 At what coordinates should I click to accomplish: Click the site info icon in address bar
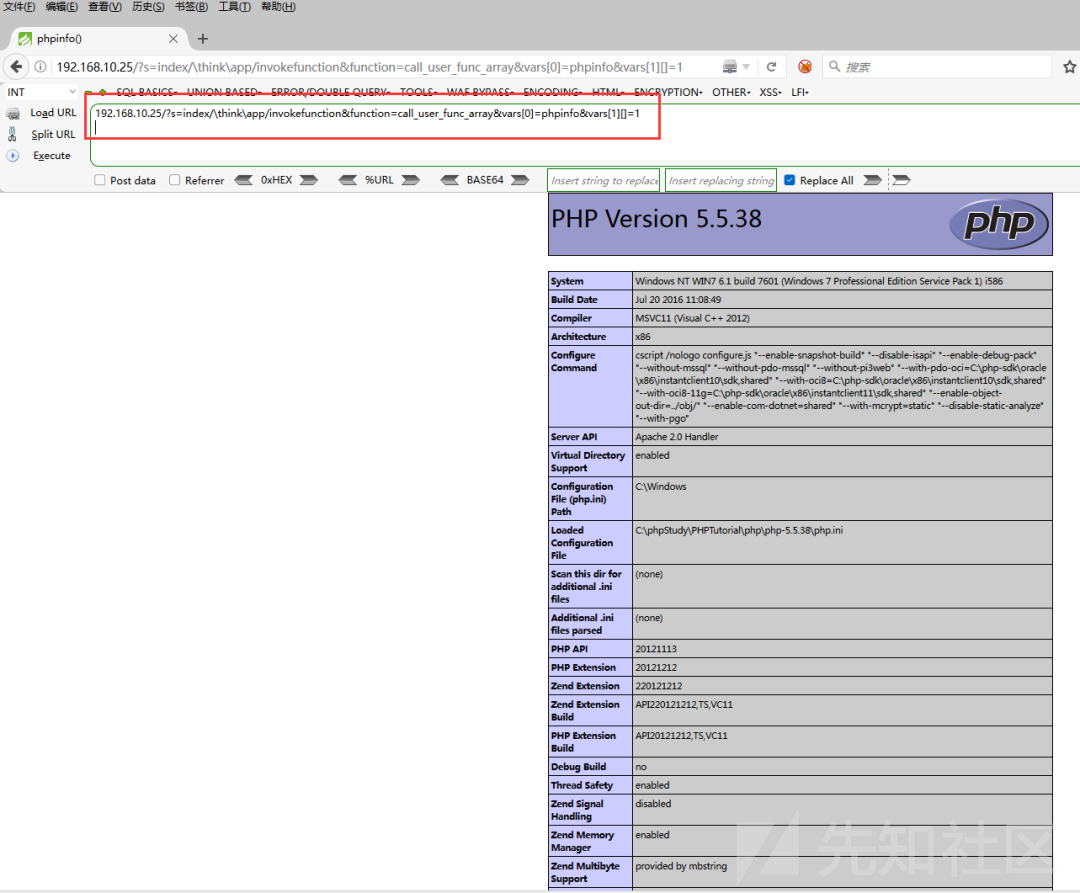(x=41, y=67)
